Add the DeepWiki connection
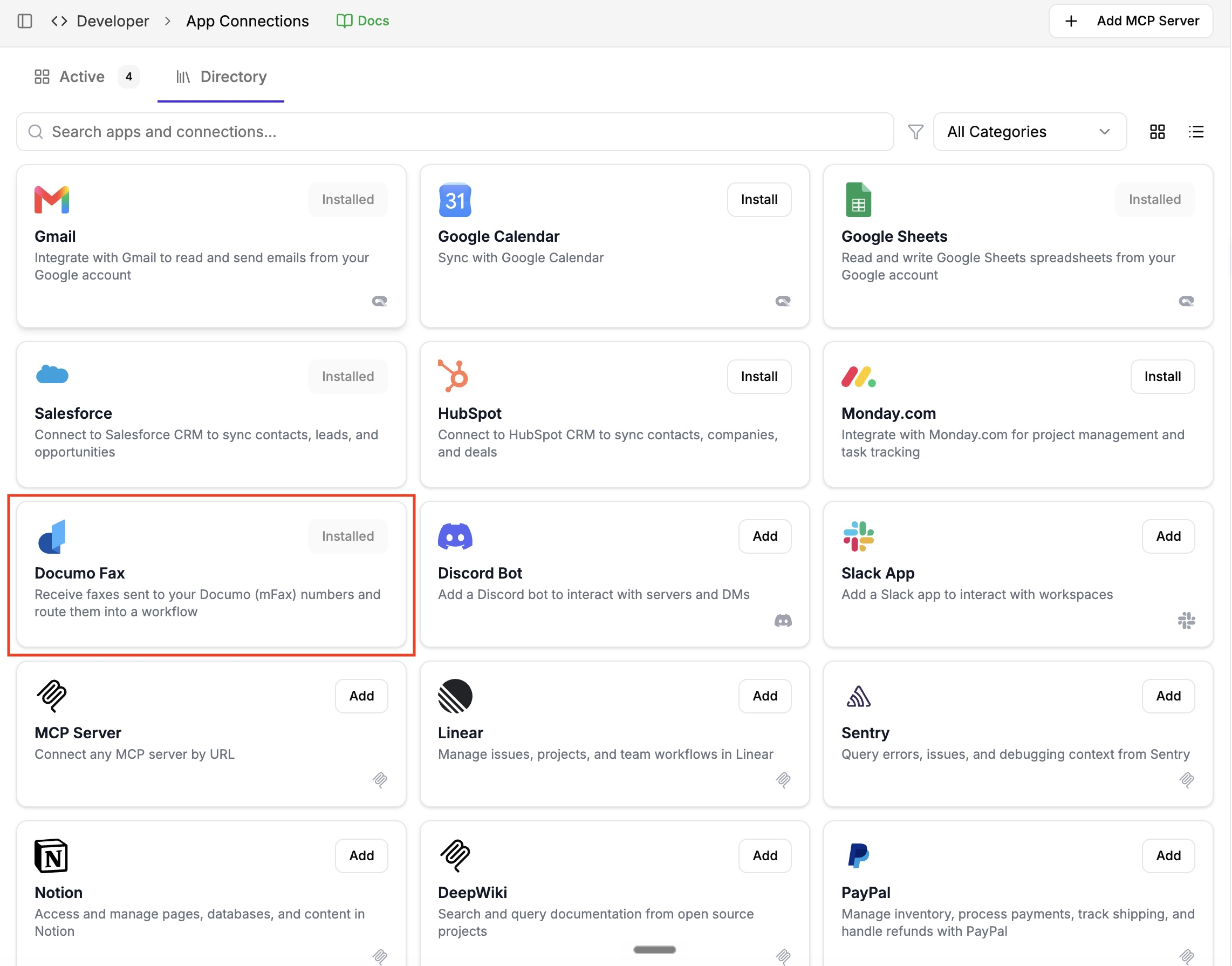The image size is (1232, 966). pyautogui.click(x=765, y=856)
